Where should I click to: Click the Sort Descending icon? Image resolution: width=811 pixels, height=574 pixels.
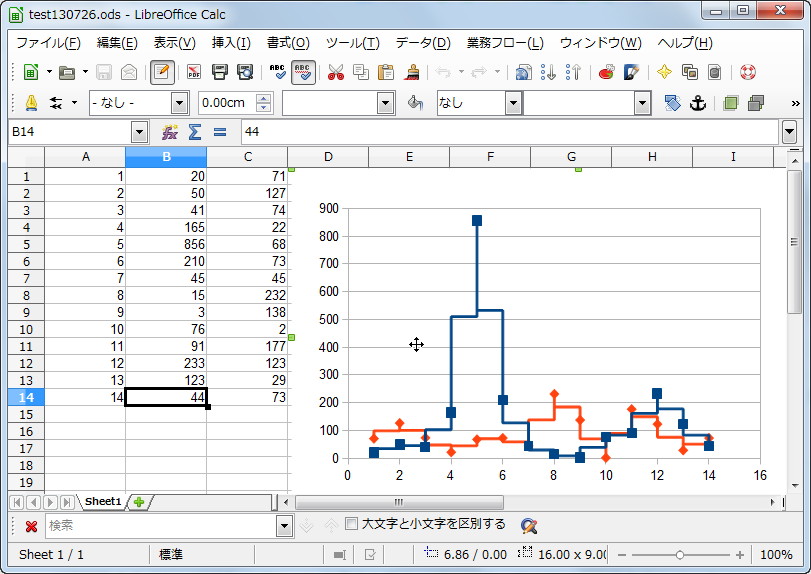[x=574, y=72]
